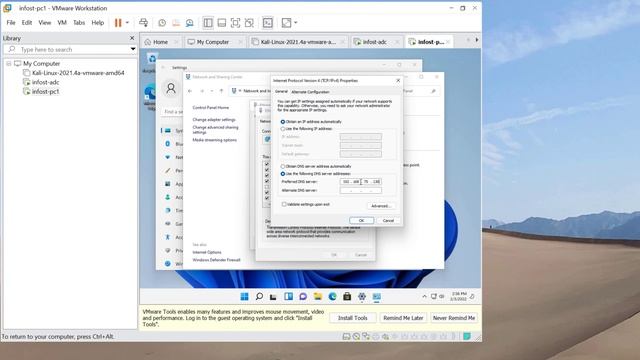The height and width of the screenshot is (360, 640).
Task: Toggle the thumbnail bar icon
Action: (x=222, y=23)
